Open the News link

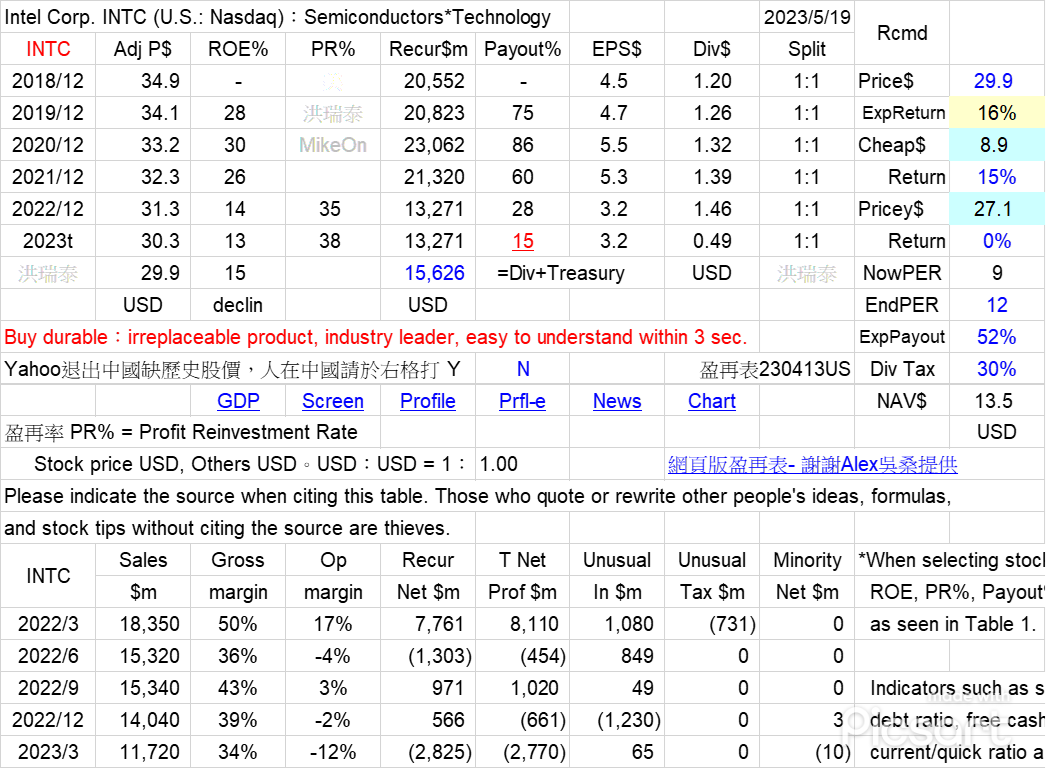(617, 401)
